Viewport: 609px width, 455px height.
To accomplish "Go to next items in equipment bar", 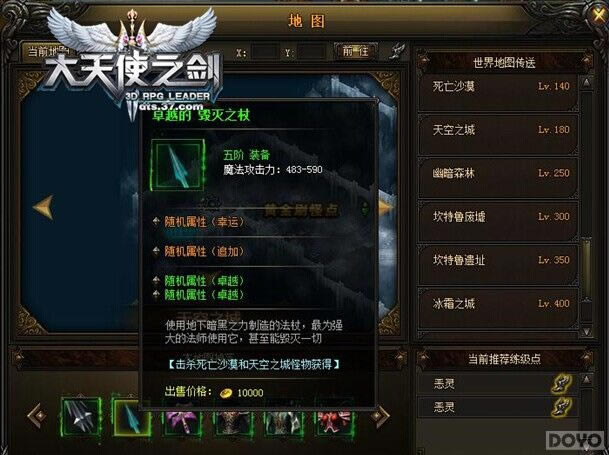I will click(x=380, y=417).
